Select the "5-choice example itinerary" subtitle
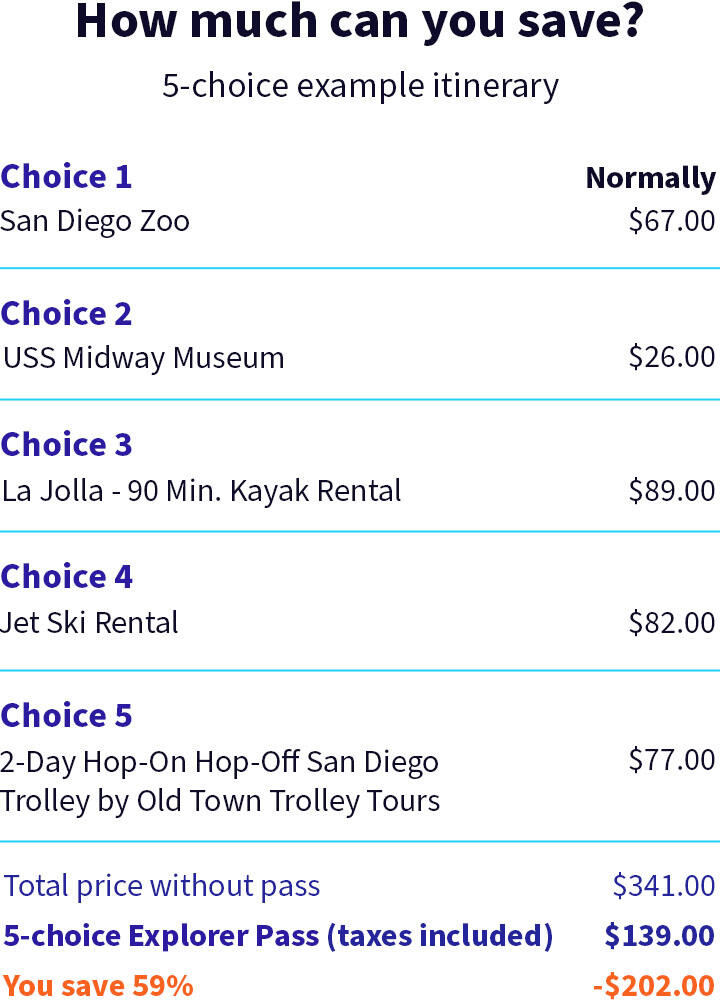The image size is (720, 1003). (360, 86)
